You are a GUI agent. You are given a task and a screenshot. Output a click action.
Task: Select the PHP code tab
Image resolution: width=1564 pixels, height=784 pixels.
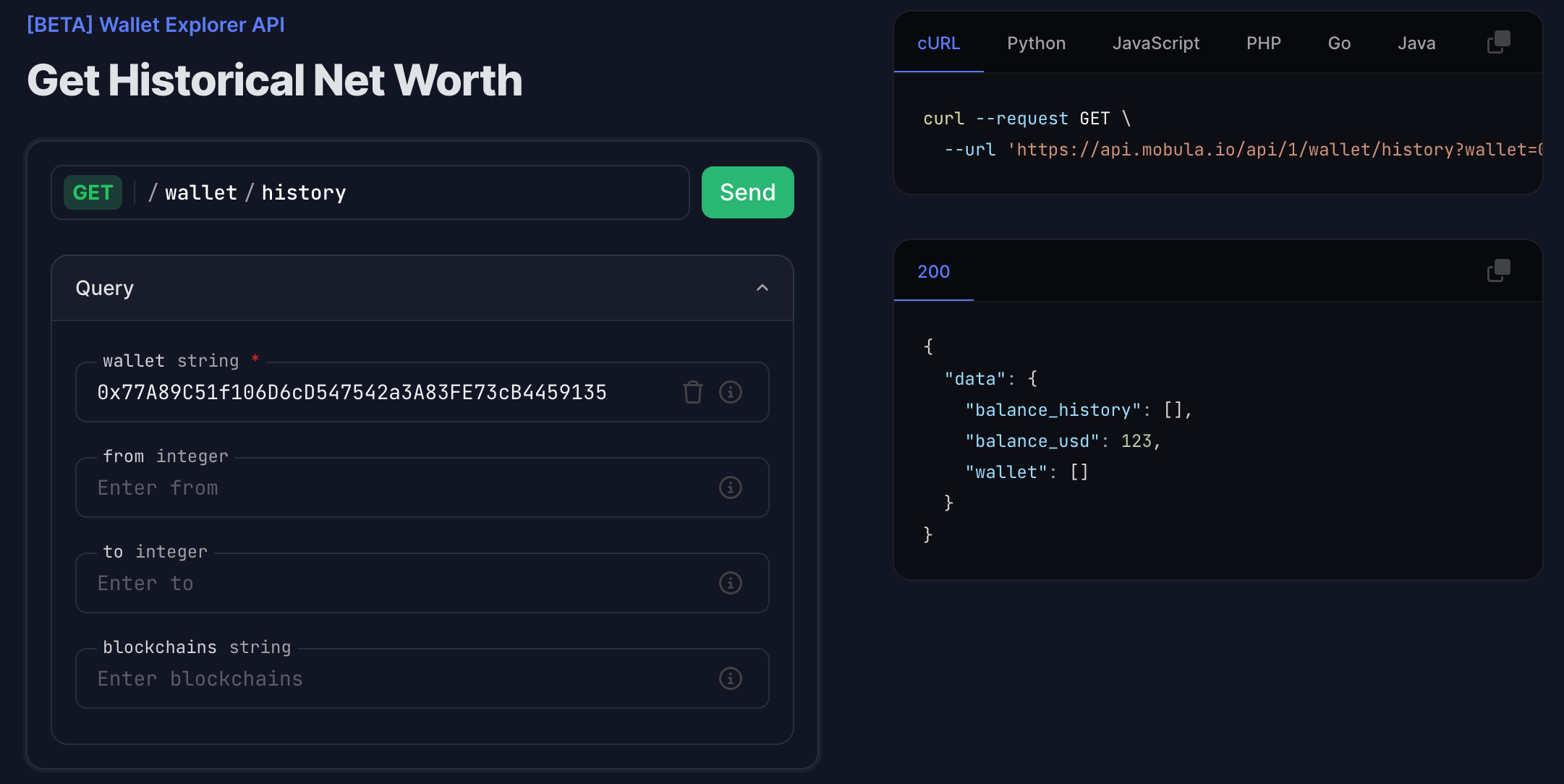click(1263, 43)
